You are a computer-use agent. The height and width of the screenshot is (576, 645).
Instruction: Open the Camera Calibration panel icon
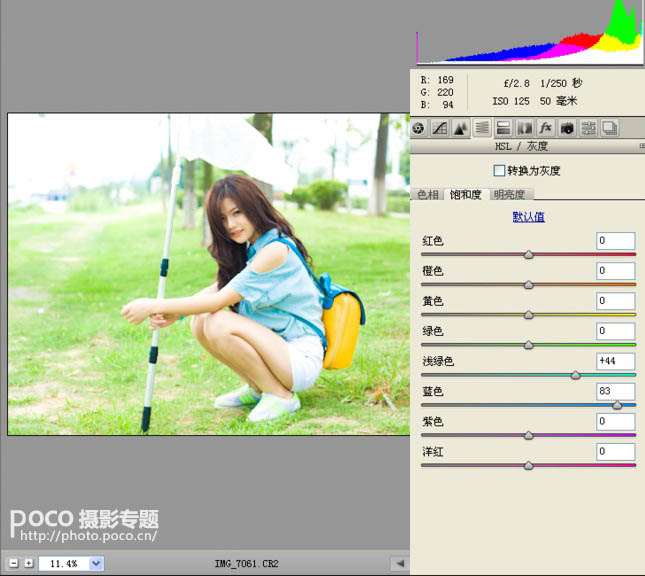pyautogui.click(x=567, y=128)
